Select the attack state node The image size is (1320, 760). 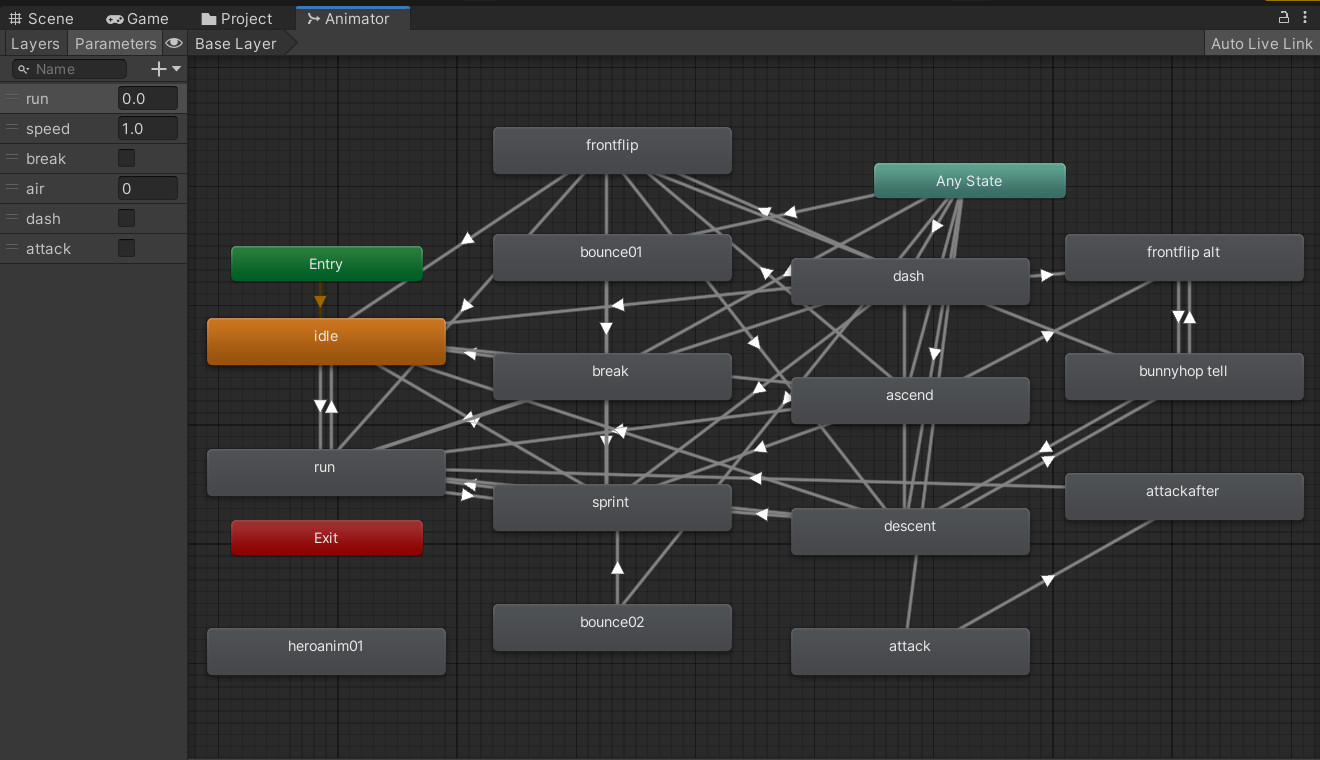click(910, 651)
